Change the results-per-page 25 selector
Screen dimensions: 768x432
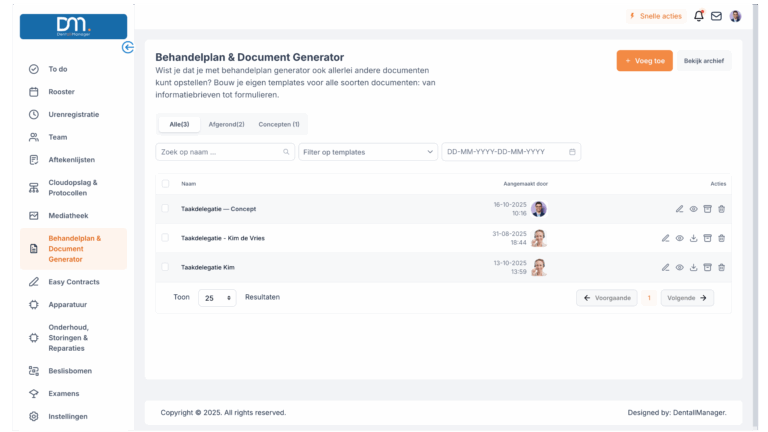217,298
